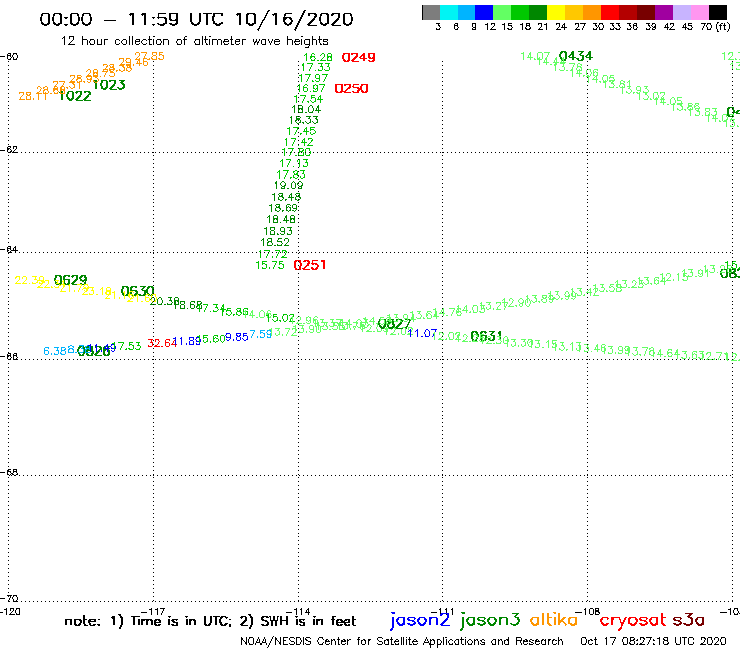The image size is (740, 650).
Task: Click the gray swatch in the legend
Action: point(431,12)
